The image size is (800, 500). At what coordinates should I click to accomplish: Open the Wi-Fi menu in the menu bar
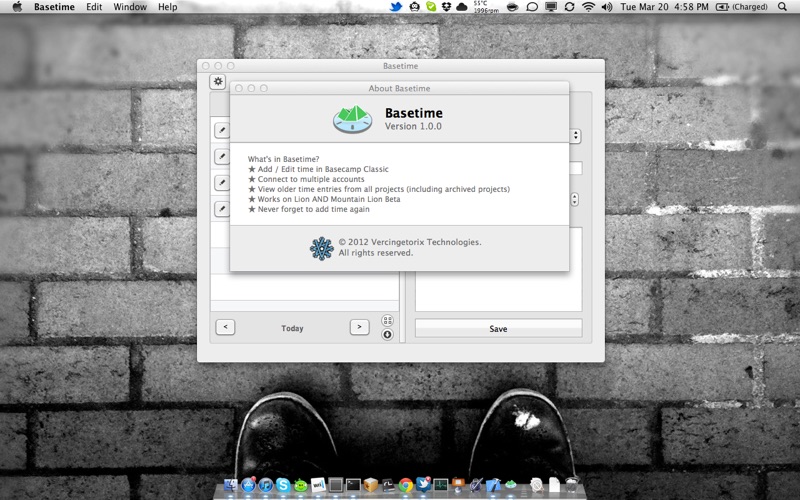(588, 7)
